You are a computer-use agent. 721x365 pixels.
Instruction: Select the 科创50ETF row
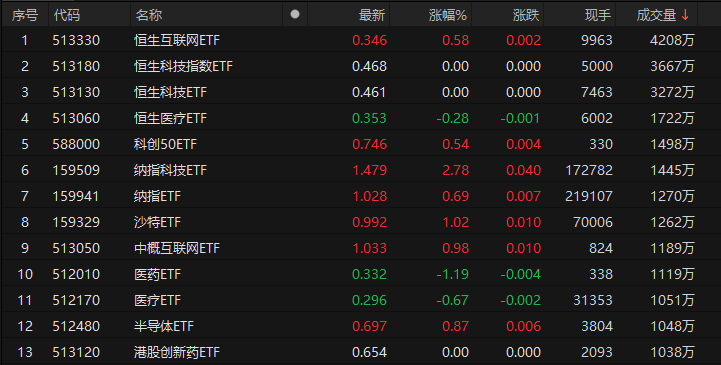[x=360, y=144]
